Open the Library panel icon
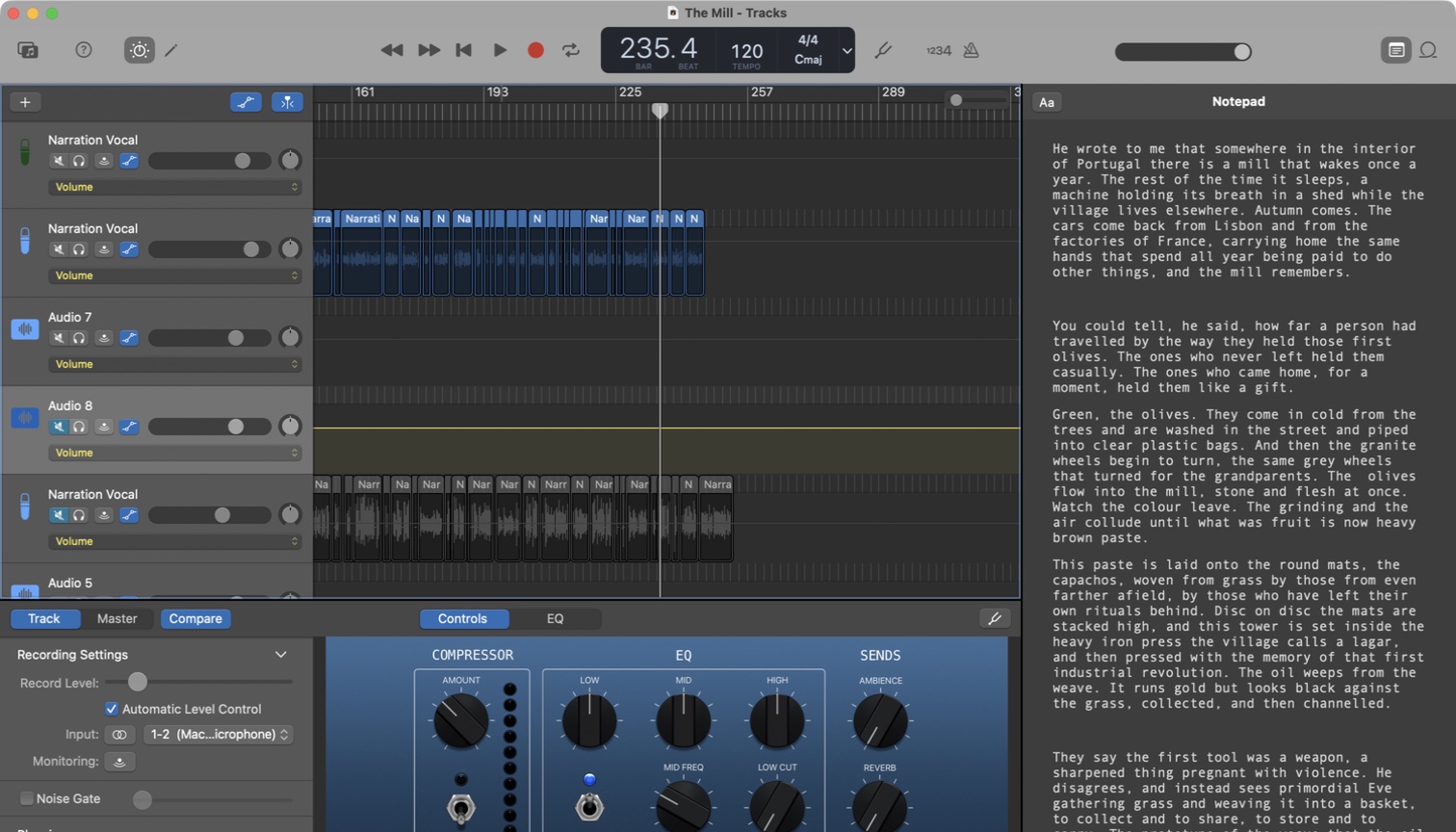 coord(28,50)
